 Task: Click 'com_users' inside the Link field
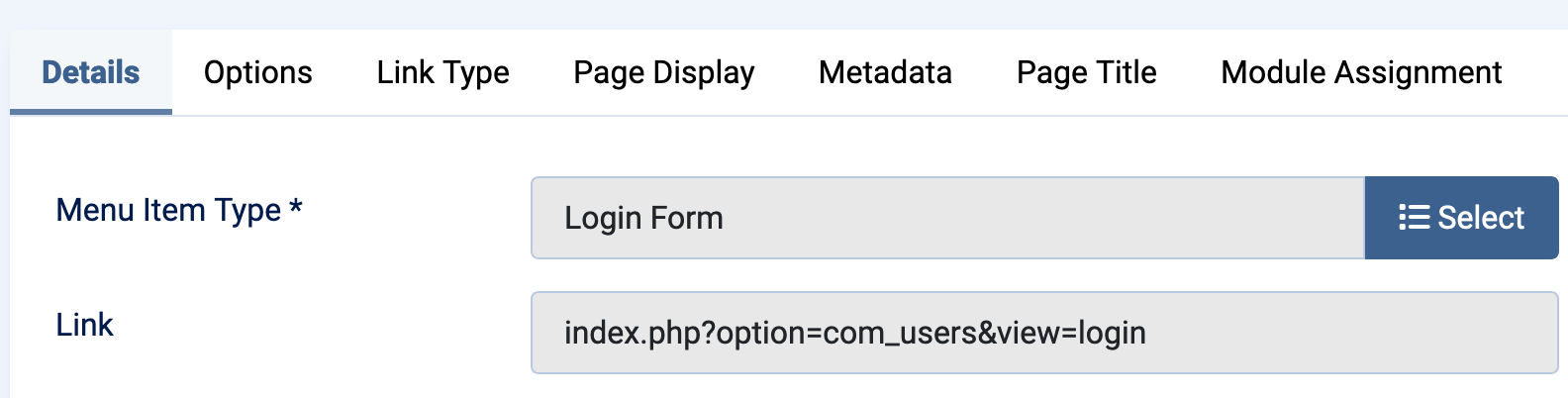tap(900, 334)
